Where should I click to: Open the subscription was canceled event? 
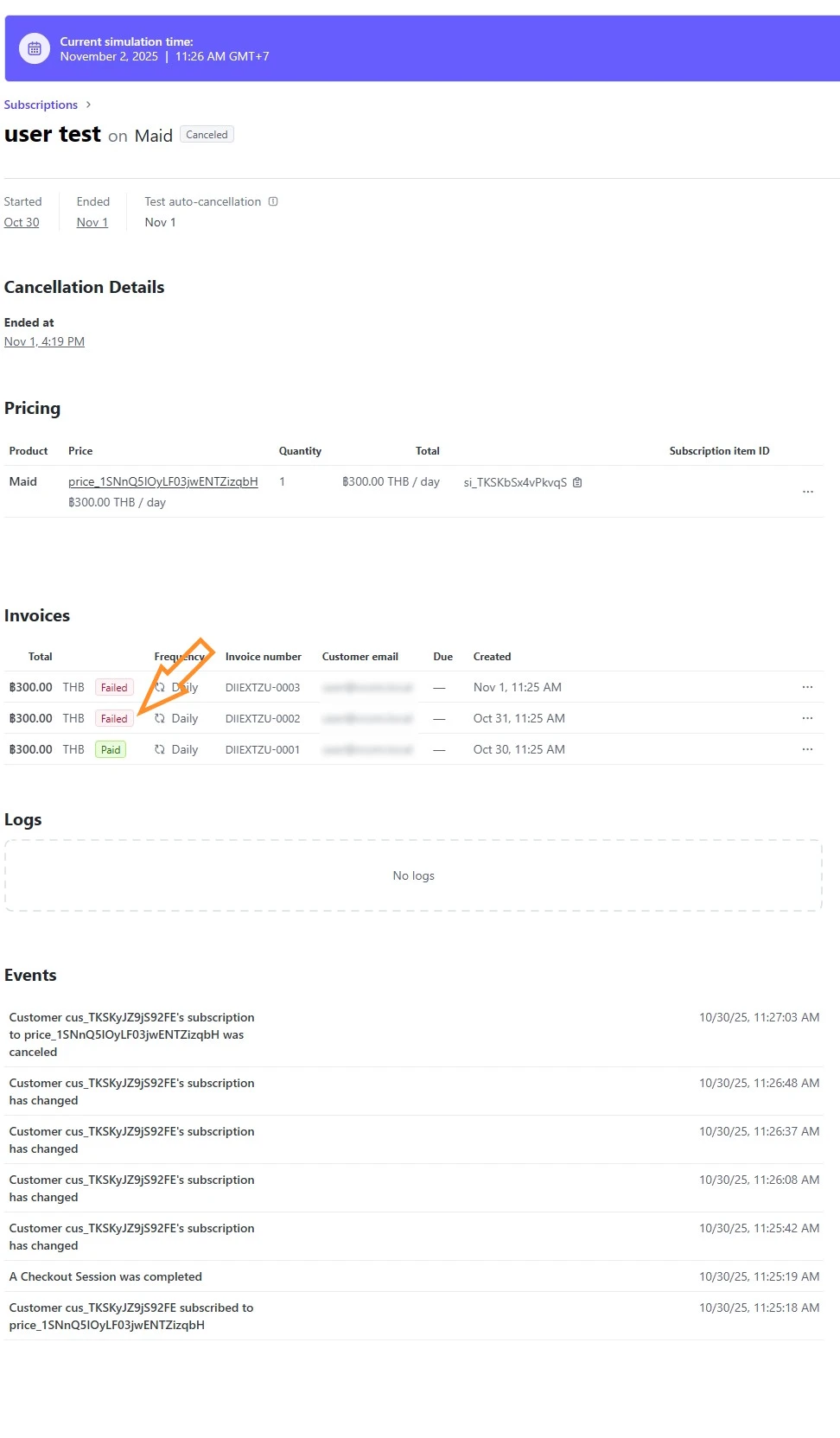[131, 1034]
